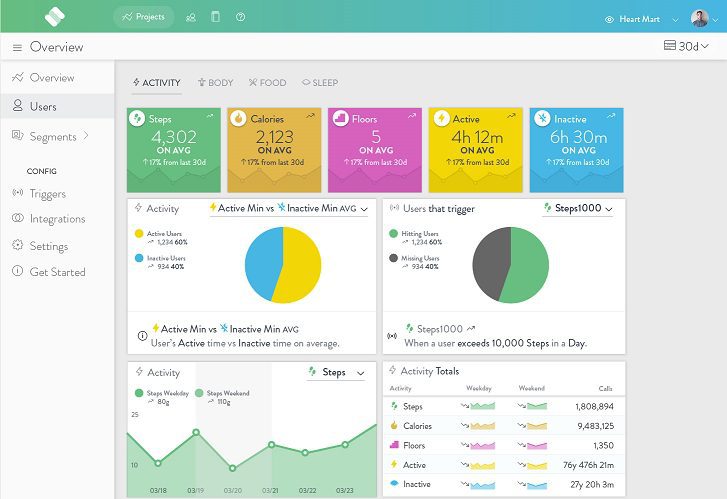Open the 30d date range dropdown
The width and height of the screenshot is (727, 499).
click(x=688, y=46)
